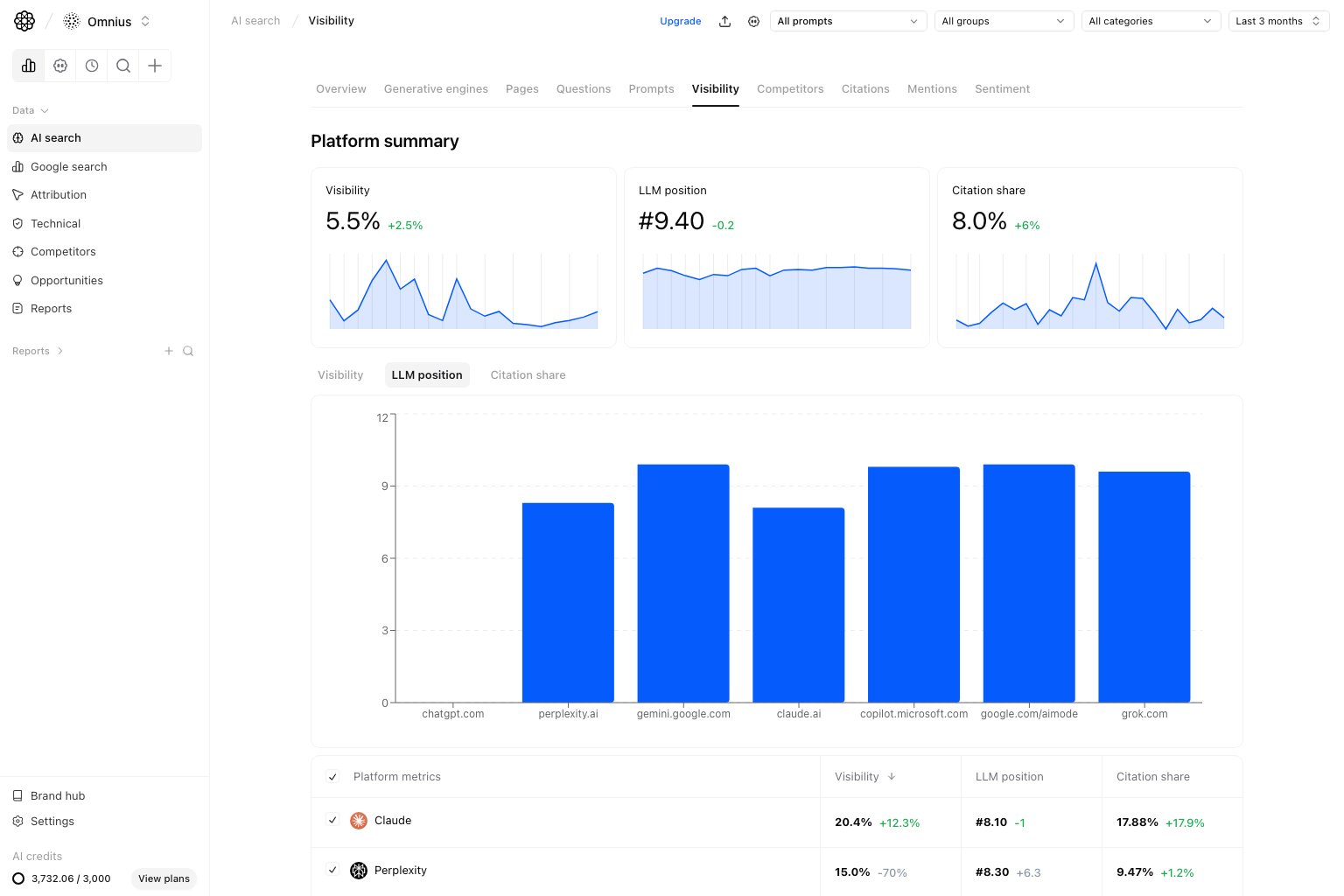Screen dimensions: 1344x896
Task: Open the Last 3 months date range
Action: tap(1278, 21)
